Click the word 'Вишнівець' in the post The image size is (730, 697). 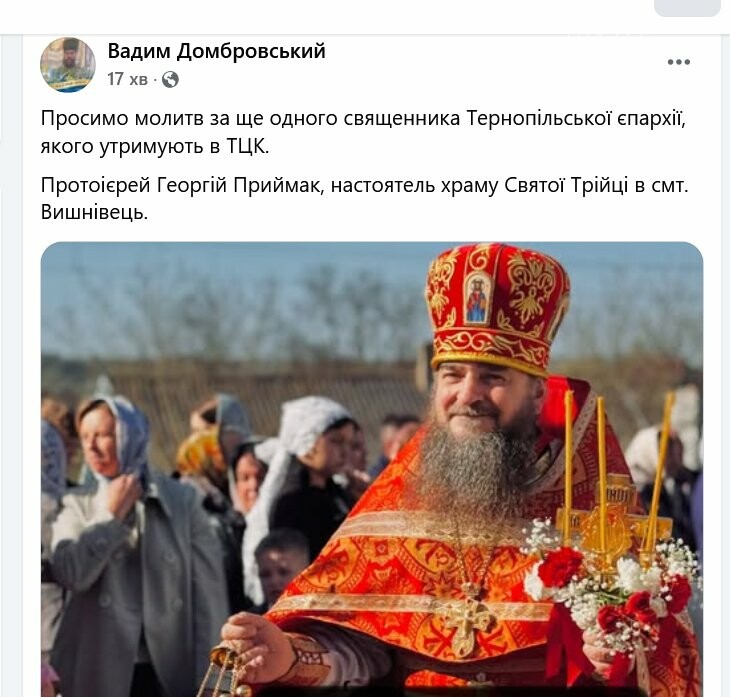tap(92, 213)
